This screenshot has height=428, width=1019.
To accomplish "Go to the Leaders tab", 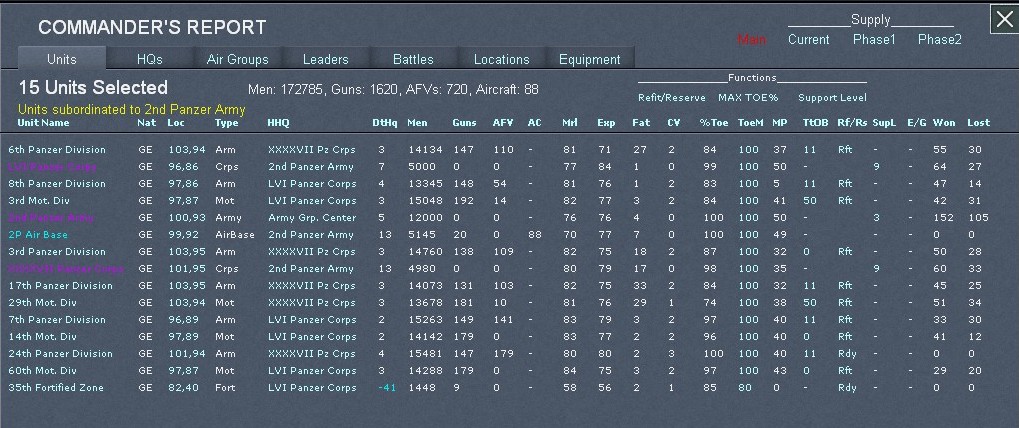I will coord(326,59).
